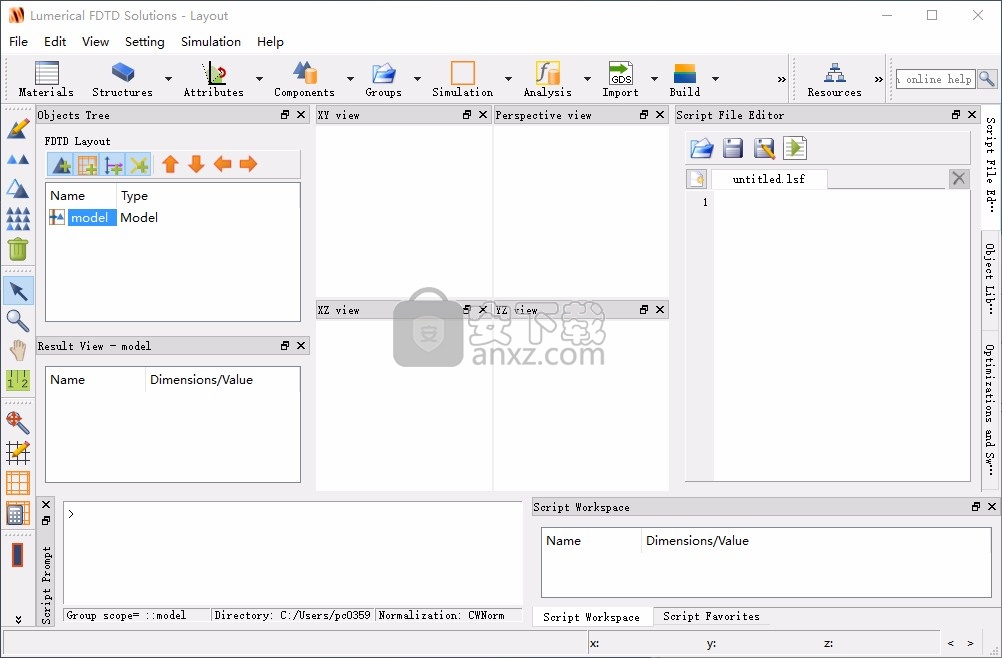Image resolution: width=1002 pixels, height=658 pixels.
Task: Click the green trash bin delete icon
Action: [x=18, y=249]
